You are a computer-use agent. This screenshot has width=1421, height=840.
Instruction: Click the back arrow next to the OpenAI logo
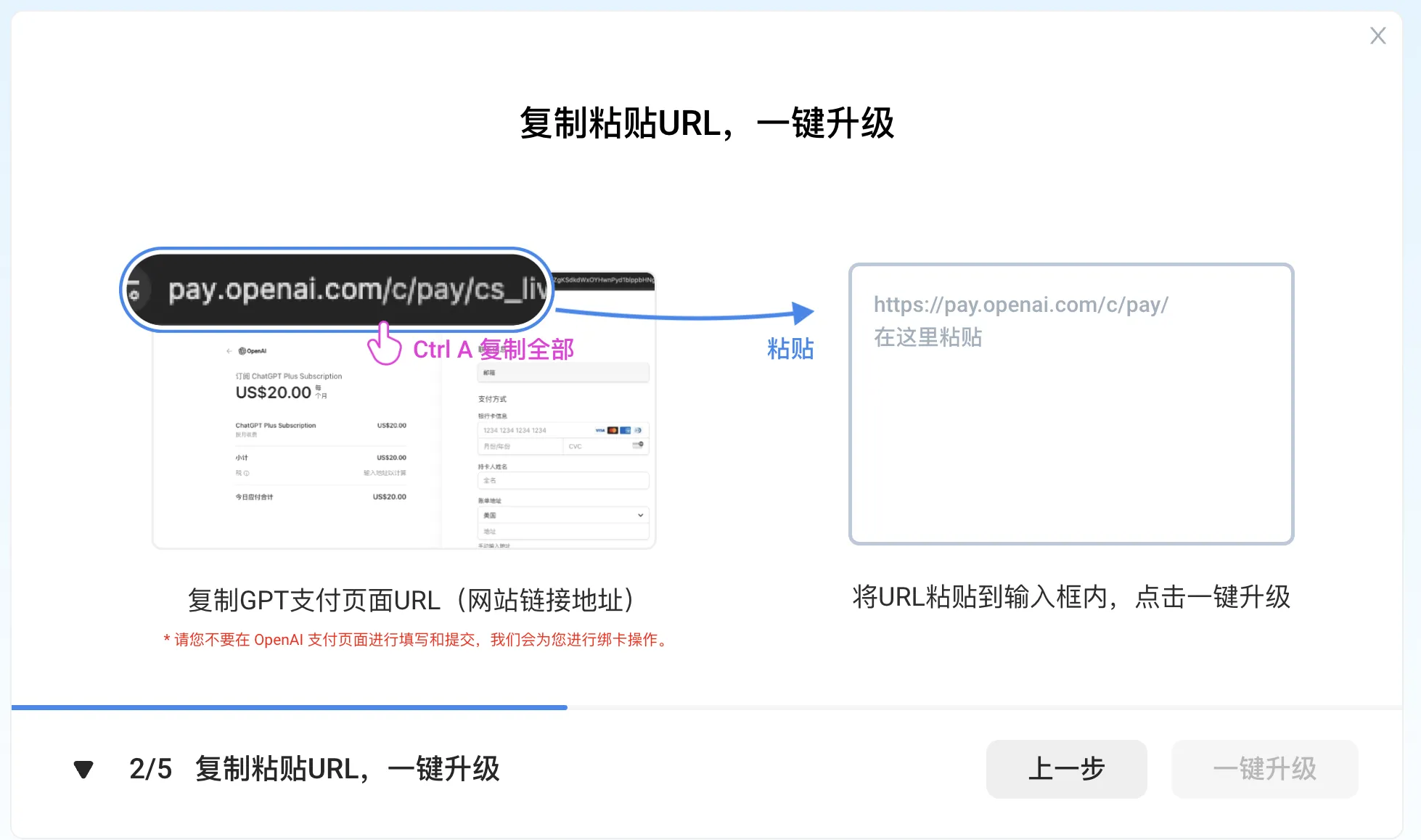coord(229,350)
